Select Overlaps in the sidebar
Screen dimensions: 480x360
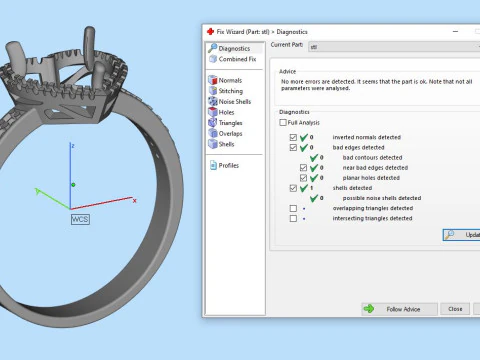point(230,134)
